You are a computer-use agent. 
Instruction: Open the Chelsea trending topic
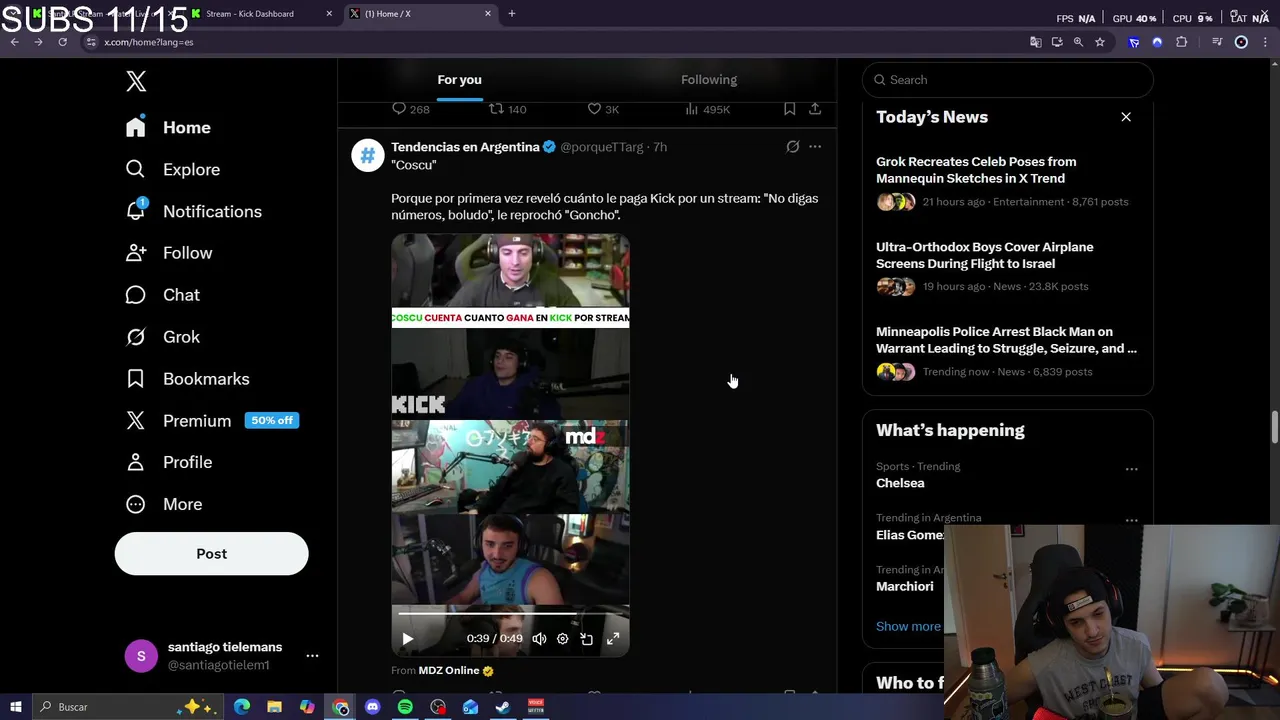[x=900, y=483]
